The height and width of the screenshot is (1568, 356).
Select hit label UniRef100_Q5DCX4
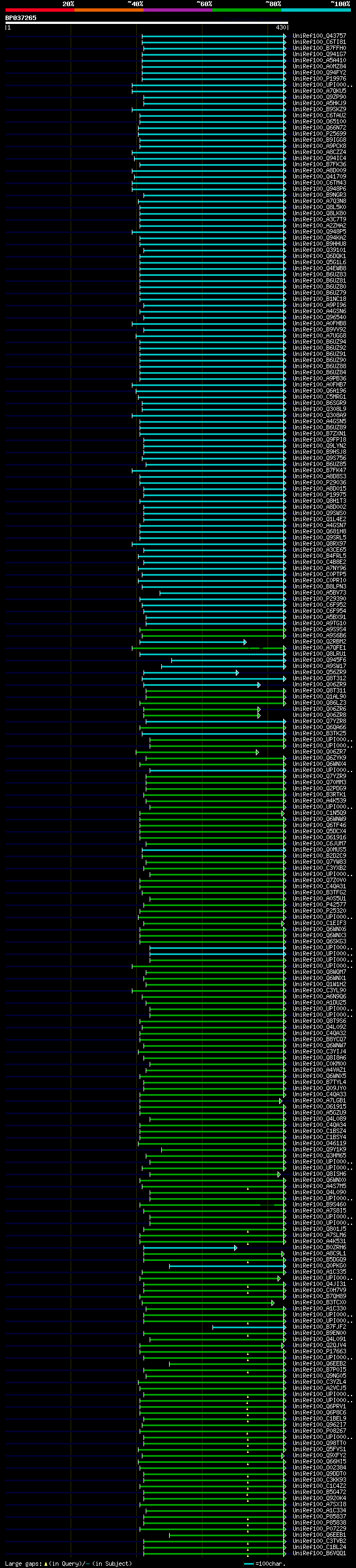(x=319, y=832)
